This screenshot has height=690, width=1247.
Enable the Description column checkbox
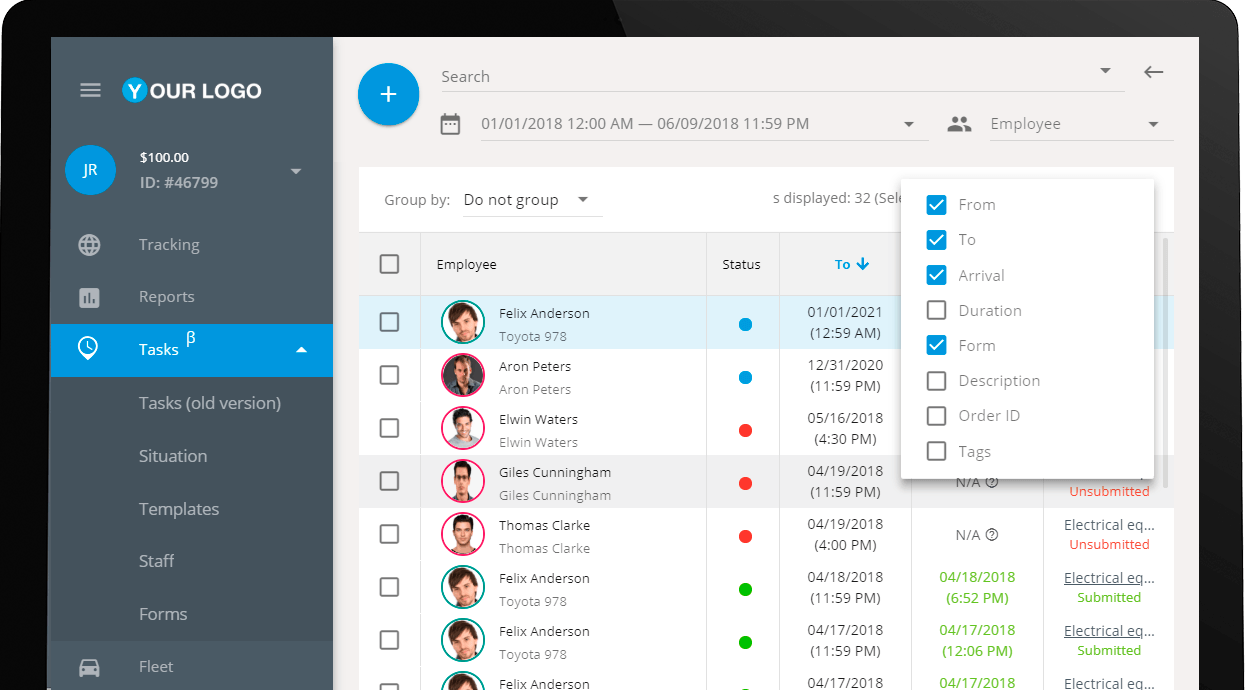[936, 381]
